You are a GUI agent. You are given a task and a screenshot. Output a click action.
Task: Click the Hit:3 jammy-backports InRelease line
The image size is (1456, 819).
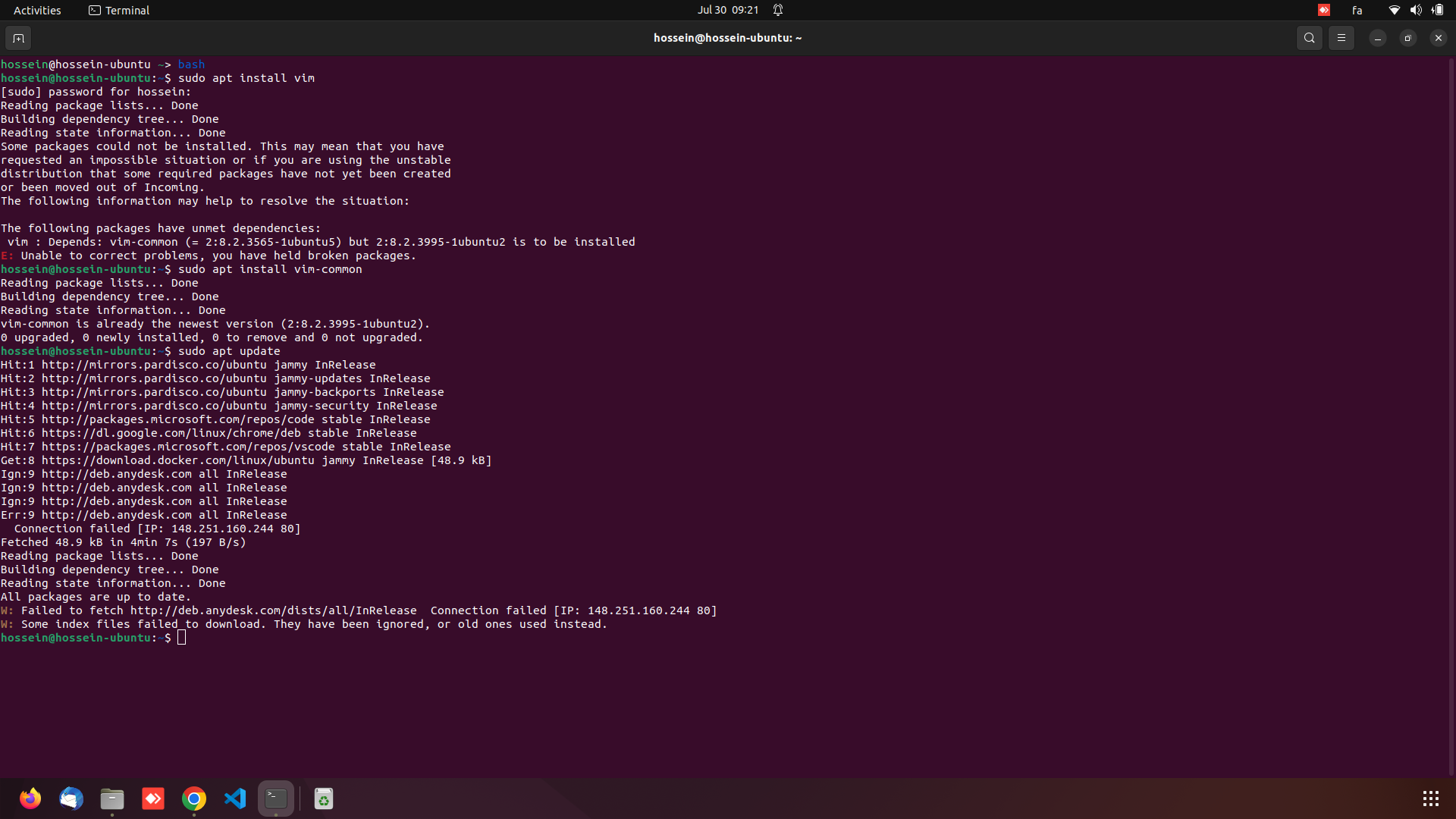click(222, 392)
